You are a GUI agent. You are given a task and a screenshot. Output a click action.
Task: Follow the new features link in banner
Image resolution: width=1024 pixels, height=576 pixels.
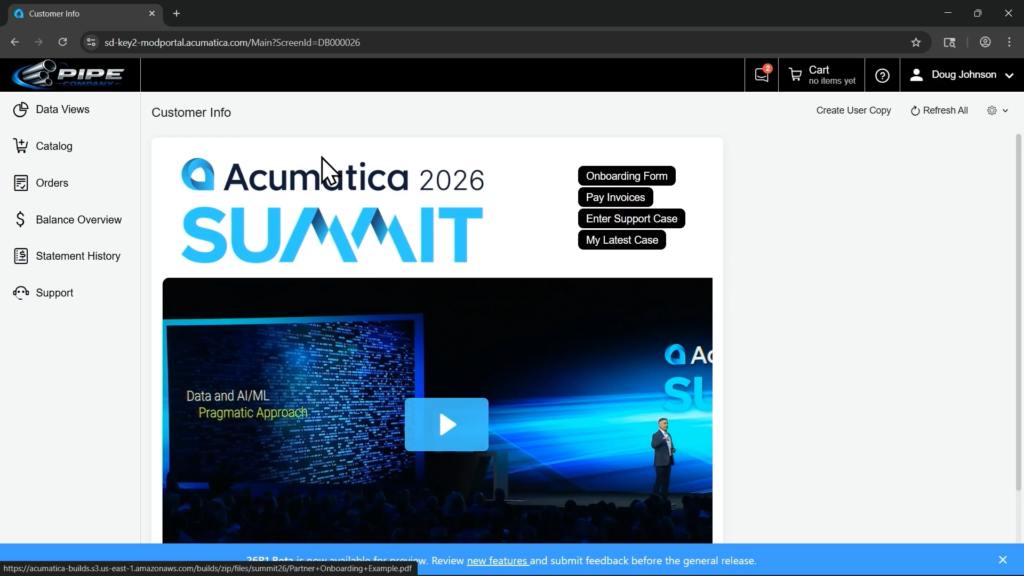(x=497, y=561)
